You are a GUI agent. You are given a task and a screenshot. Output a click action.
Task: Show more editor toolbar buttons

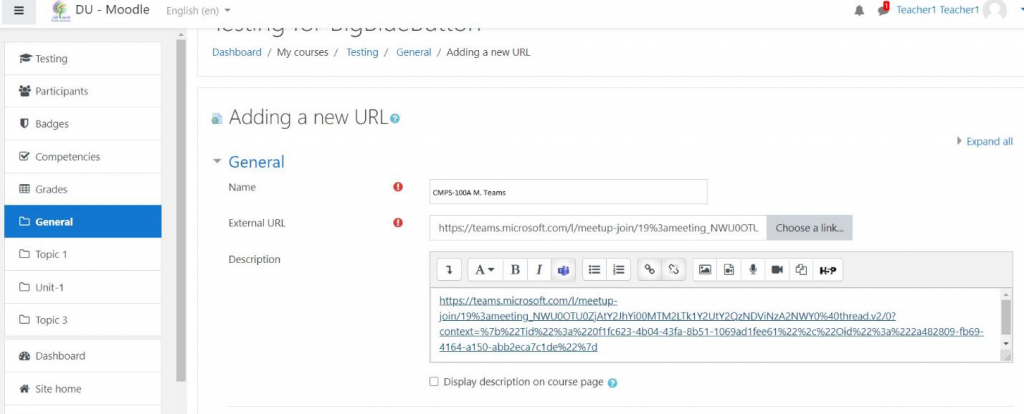pos(450,270)
